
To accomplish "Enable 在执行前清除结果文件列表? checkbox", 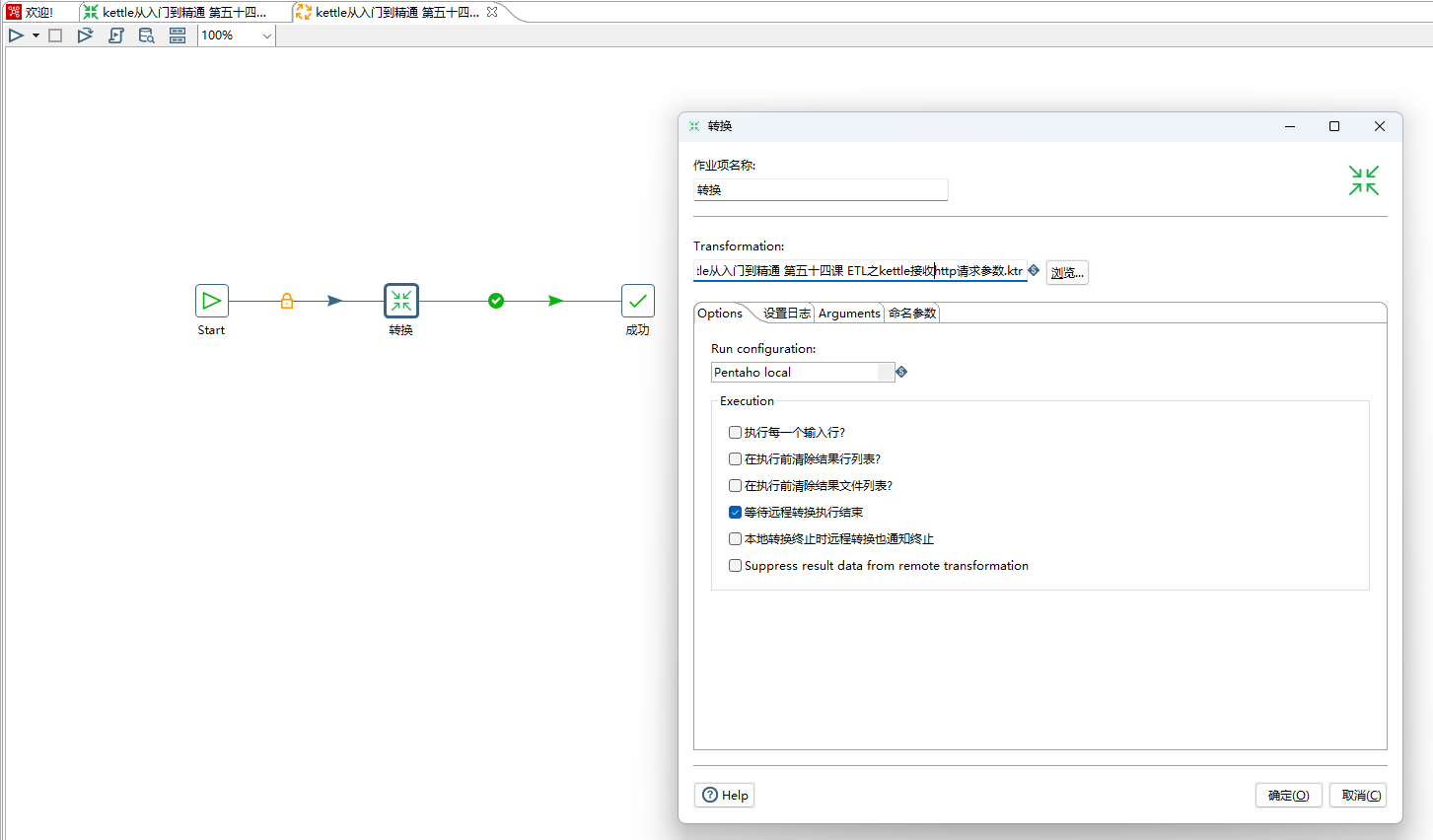I will point(735,486).
